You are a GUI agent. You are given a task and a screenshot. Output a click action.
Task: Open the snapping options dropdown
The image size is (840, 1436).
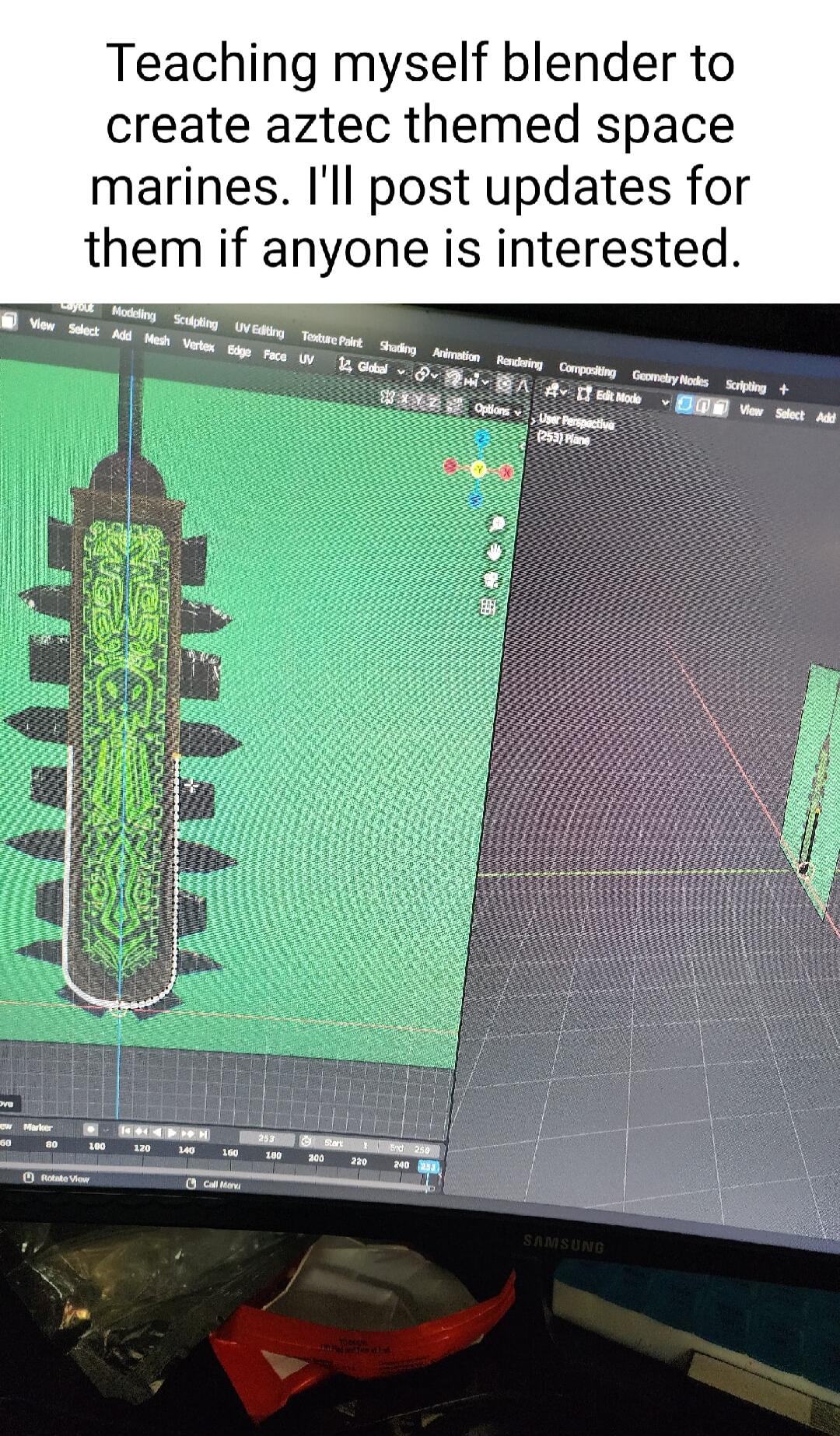(474, 382)
